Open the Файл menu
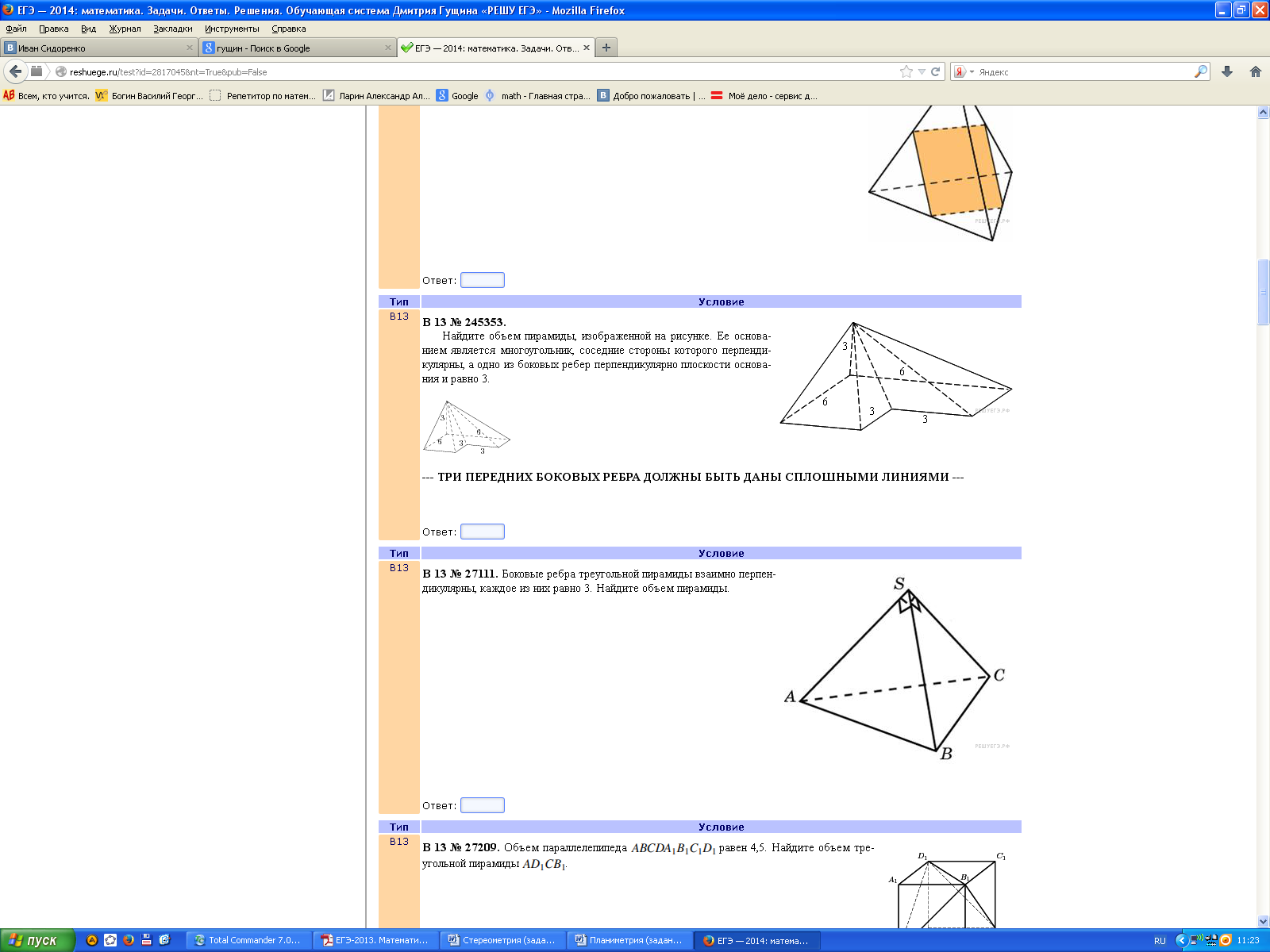This screenshot has height=952, width=1270. tap(16, 29)
